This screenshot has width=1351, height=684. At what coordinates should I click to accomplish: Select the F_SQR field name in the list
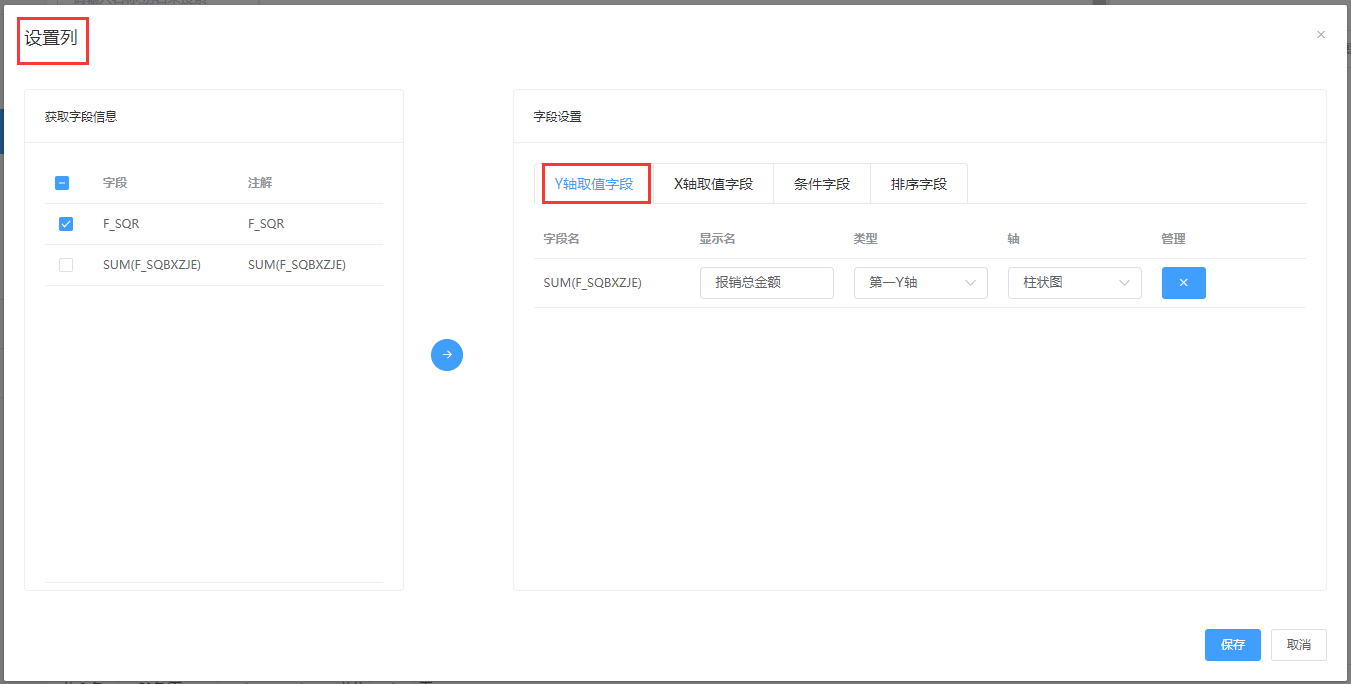[x=121, y=224]
